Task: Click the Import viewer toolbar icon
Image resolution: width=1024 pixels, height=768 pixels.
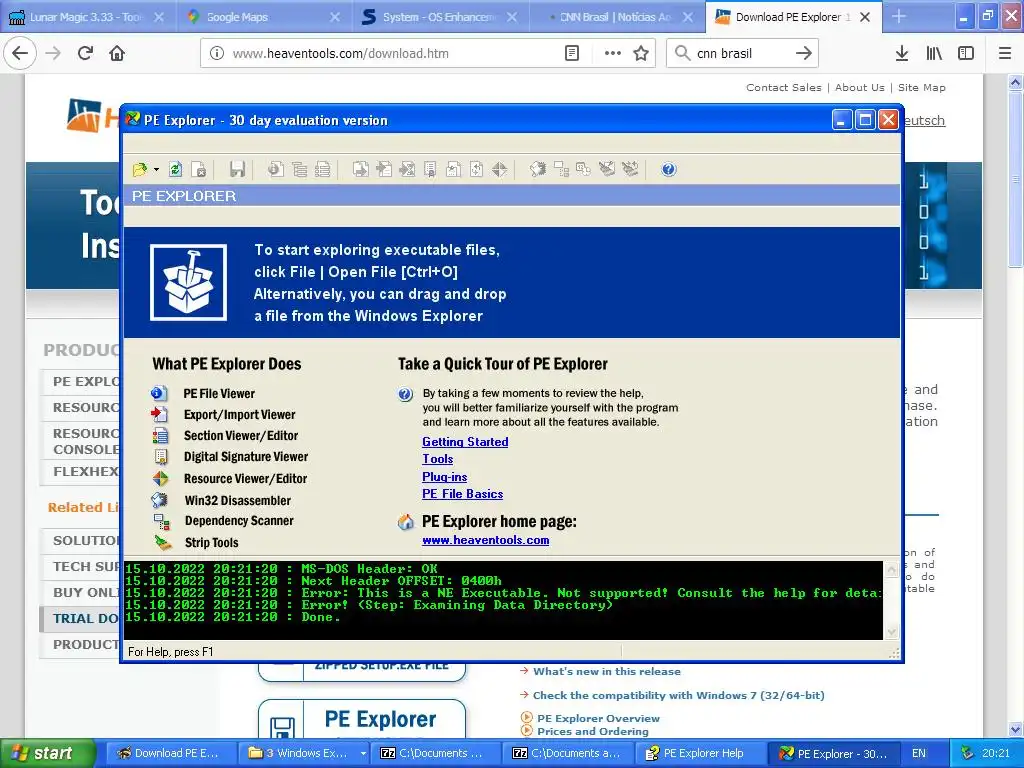Action: click(x=384, y=170)
